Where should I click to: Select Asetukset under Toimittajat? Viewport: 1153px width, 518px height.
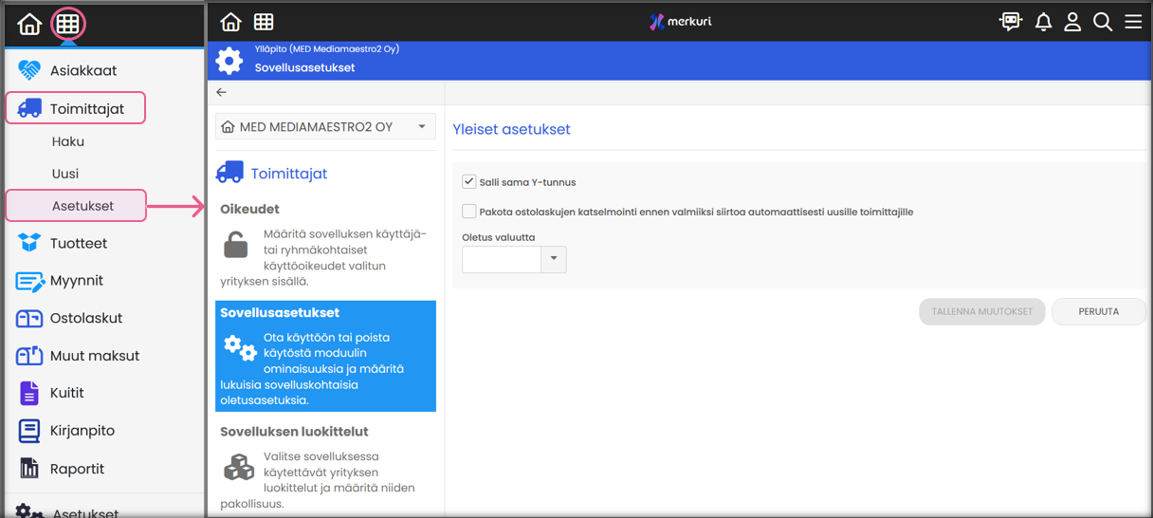point(82,206)
